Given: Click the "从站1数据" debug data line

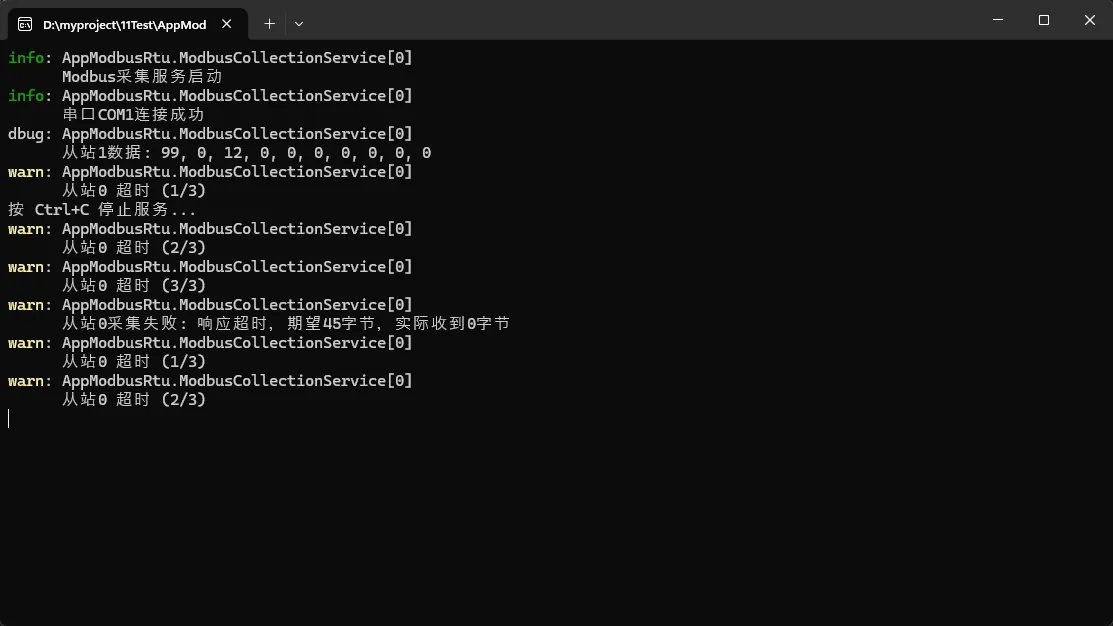Looking at the screenshot, I should 246,153.
